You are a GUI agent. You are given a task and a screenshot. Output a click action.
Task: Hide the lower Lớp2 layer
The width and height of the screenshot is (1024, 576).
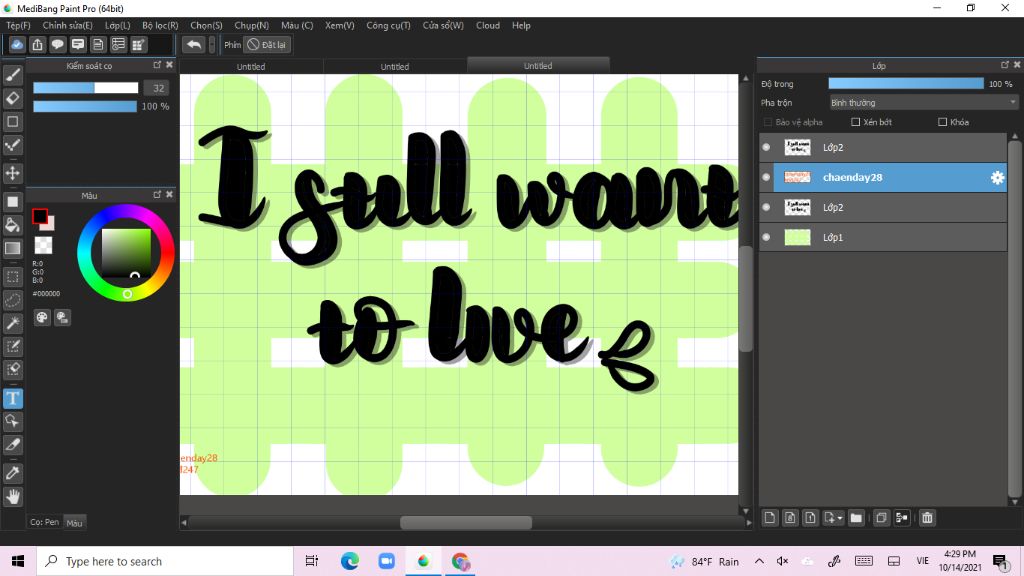(x=766, y=207)
